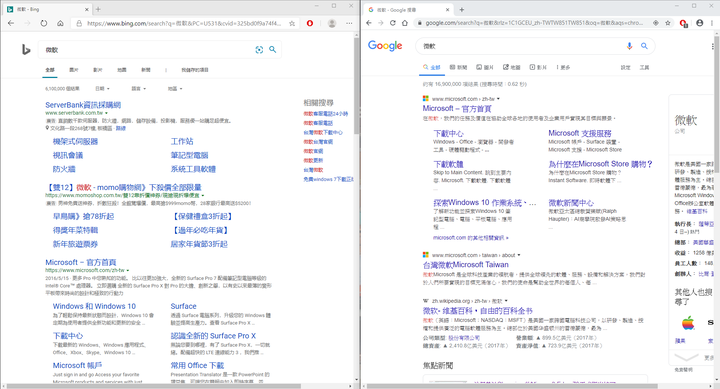Open the Bing 語言 language filter dropdown

[139, 88]
